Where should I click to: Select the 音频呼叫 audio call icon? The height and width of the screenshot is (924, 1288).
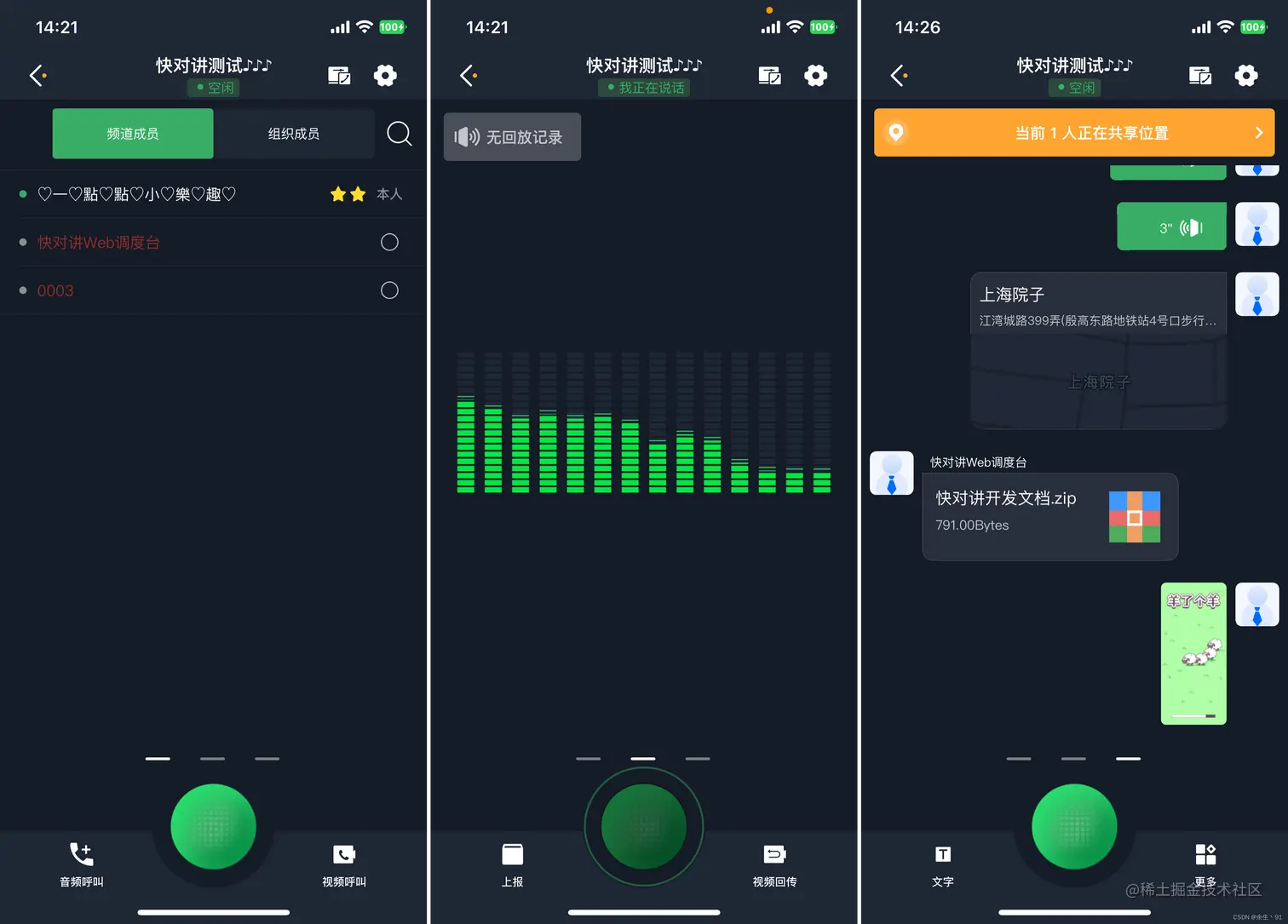(x=81, y=863)
